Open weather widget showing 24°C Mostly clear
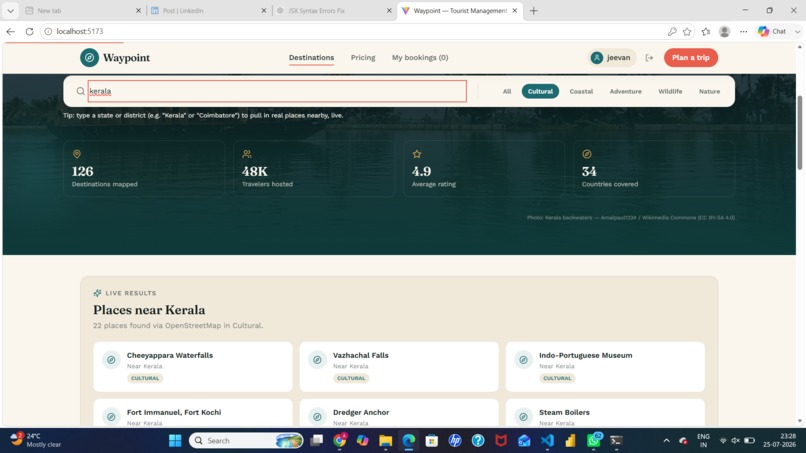Screen dimensions: 806x453 tap(36, 440)
